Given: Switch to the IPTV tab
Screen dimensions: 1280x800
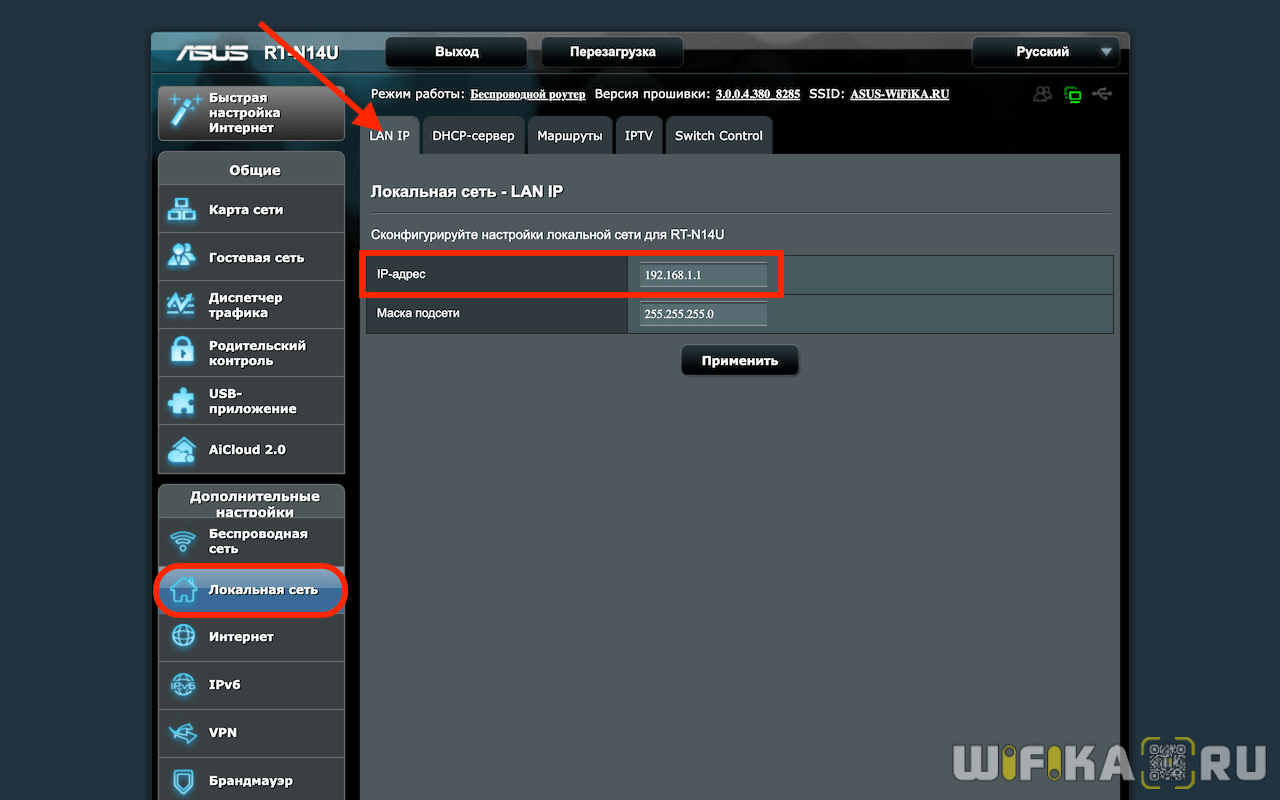Looking at the screenshot, I should 638,136.
